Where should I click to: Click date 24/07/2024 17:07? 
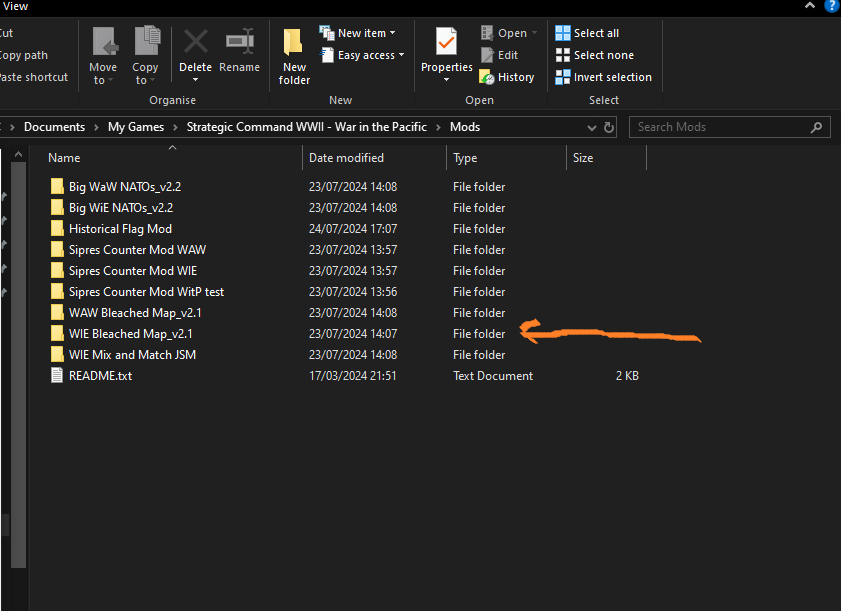(353, 229)
